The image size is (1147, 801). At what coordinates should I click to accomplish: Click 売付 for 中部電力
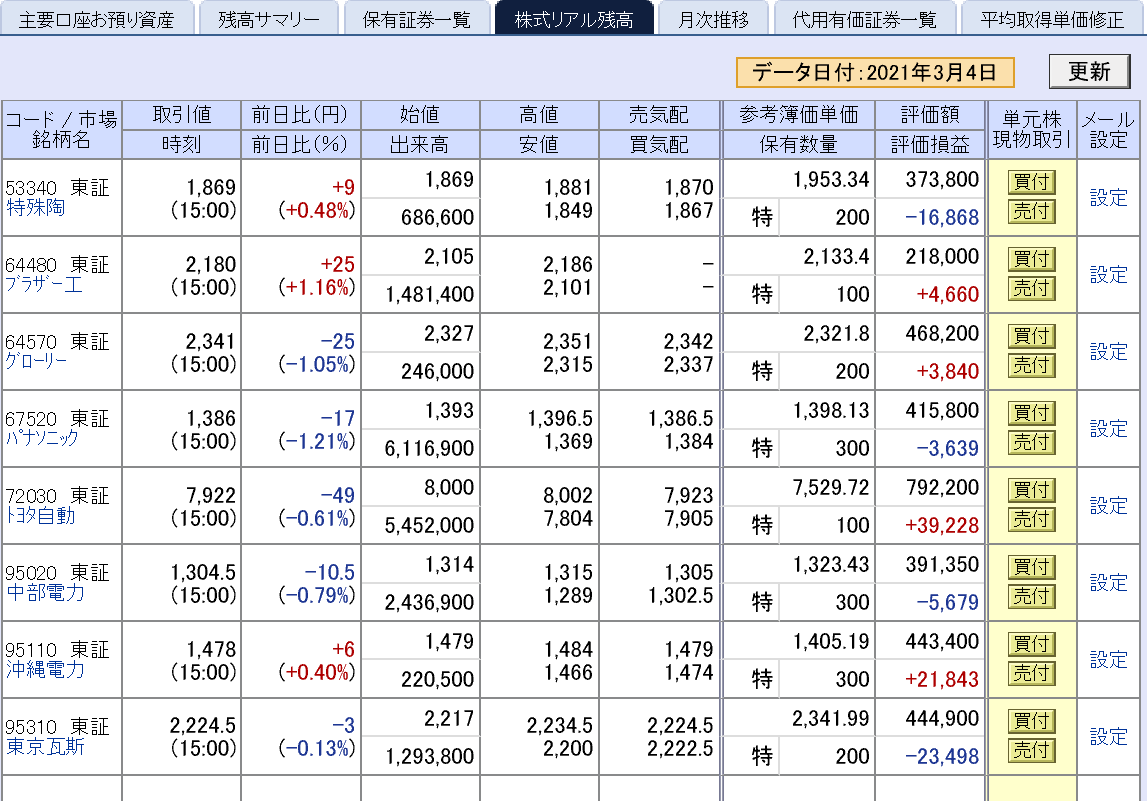[x=1031, y=596]
